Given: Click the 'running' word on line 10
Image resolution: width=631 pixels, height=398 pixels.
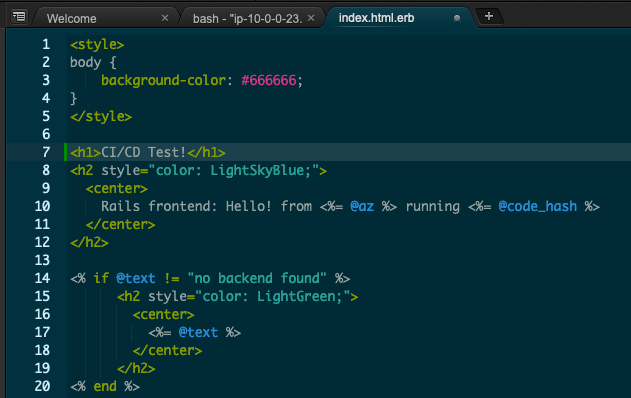Looking at the screenshot, I should [433, 206].
